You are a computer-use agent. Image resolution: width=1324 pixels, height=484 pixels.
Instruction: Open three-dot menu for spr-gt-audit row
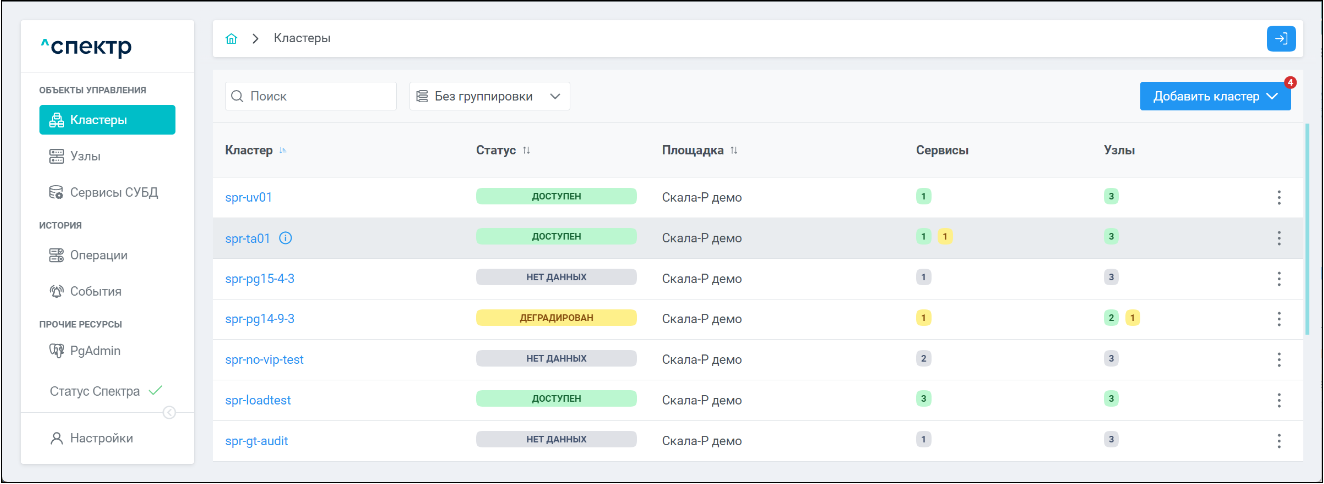1278,440
